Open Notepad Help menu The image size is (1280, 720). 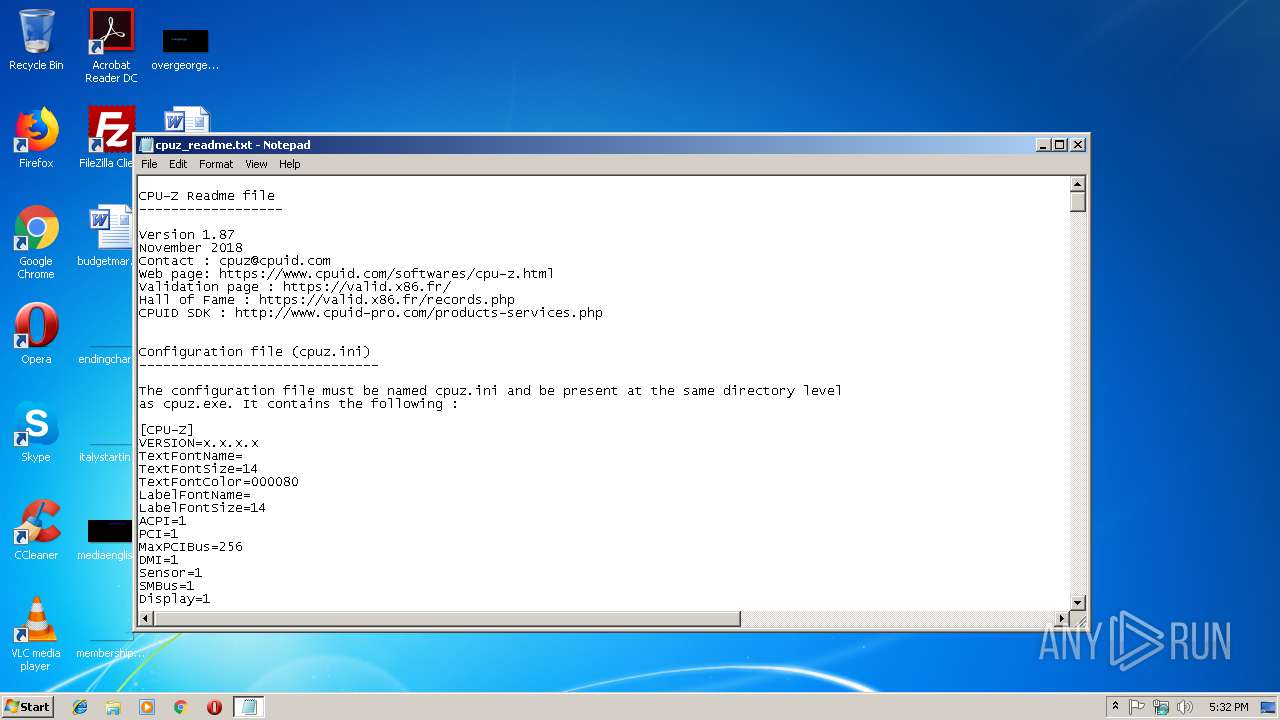289,164
